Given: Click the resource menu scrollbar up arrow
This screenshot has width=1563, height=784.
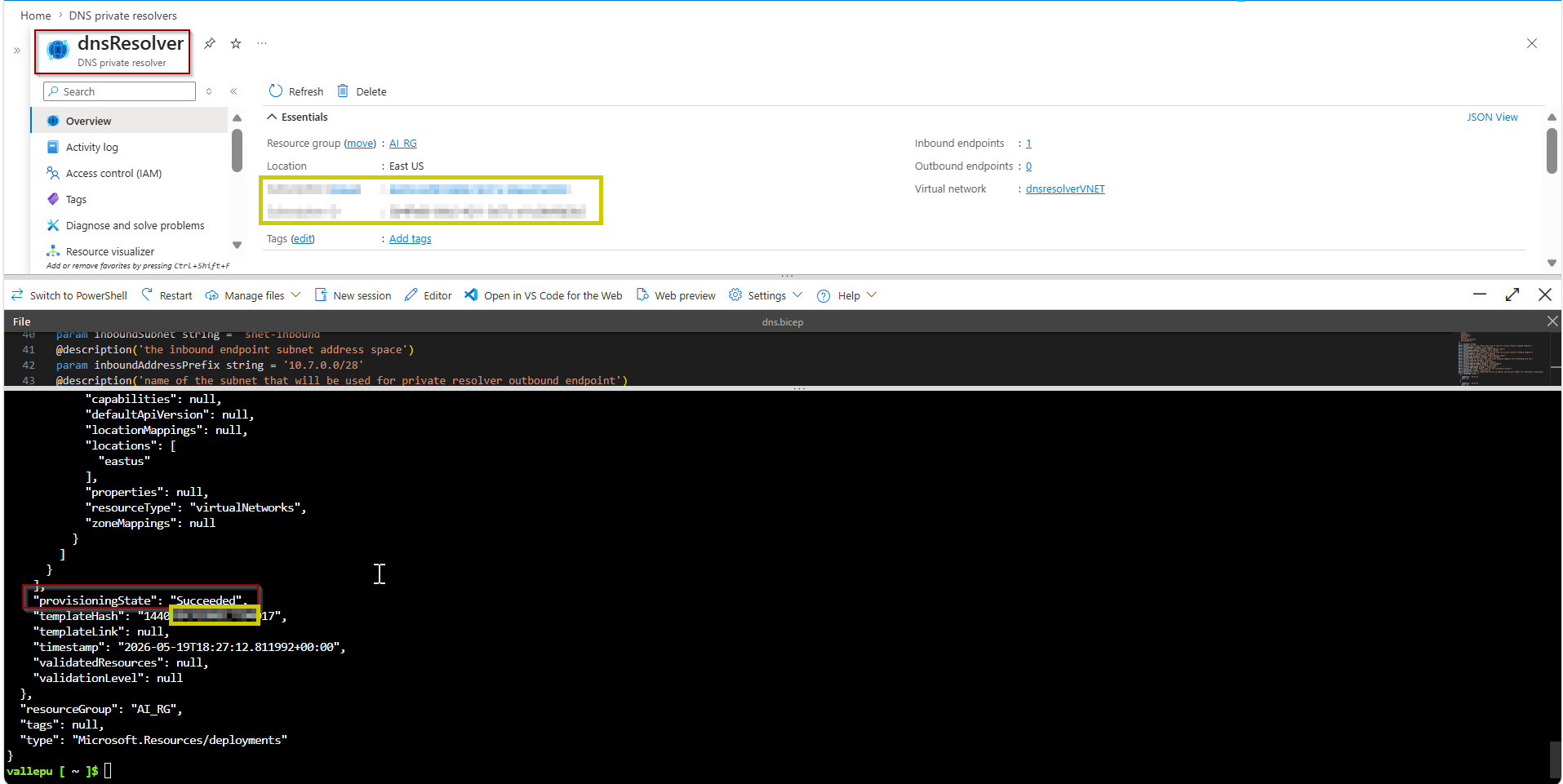Looking at the screenshot, I should point(237,118).
